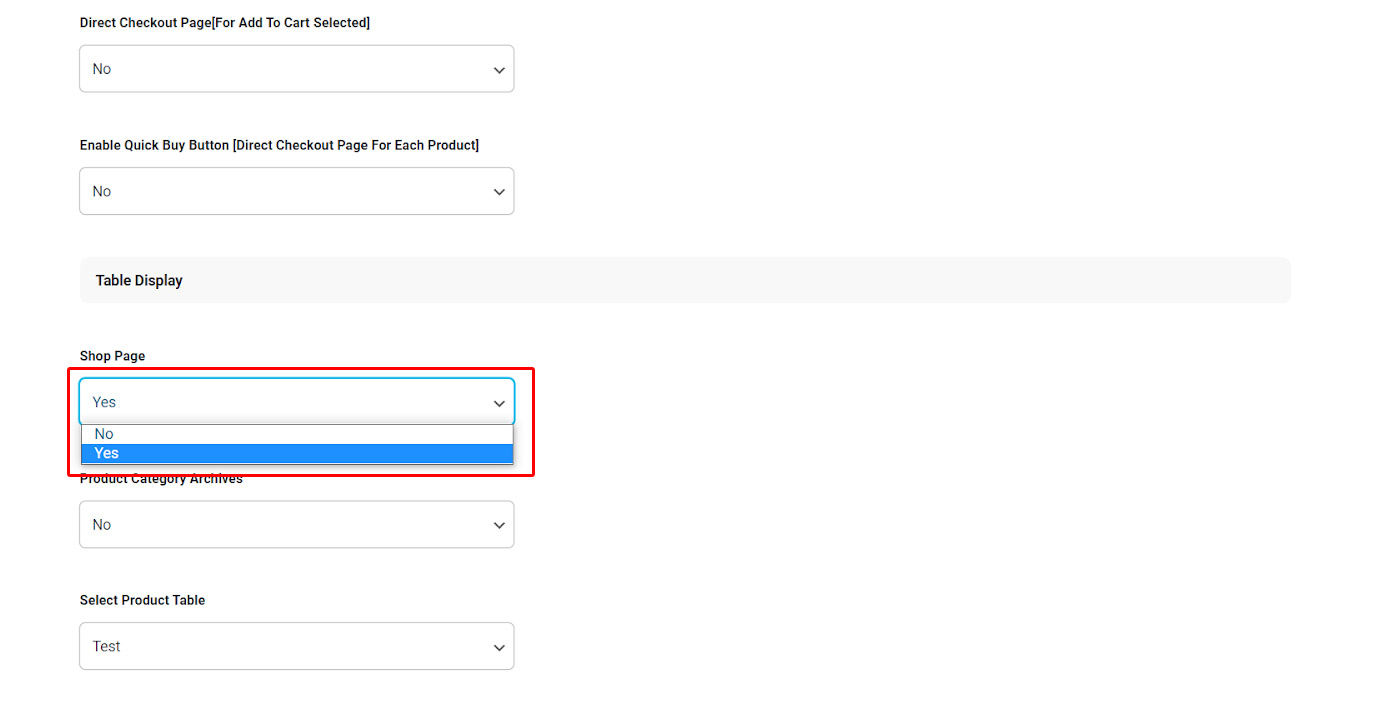
Task: Click the chevron arrow in Select Product Table dropdown
Action: pyautogui.click(x=499, y=648)
